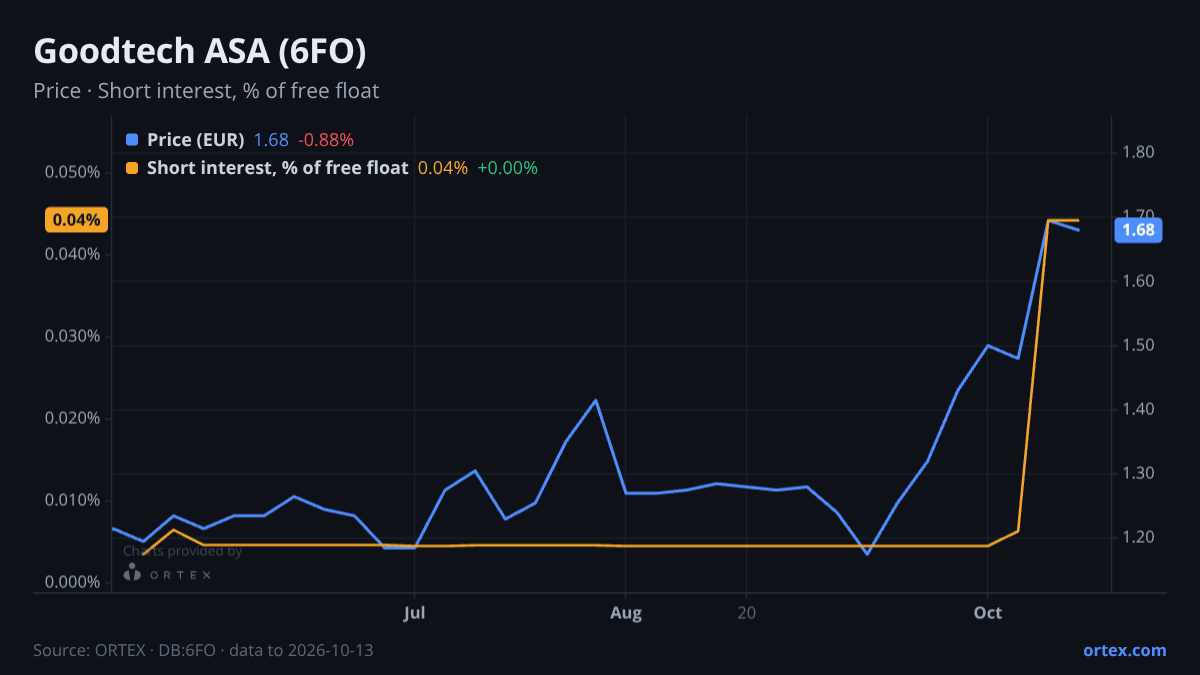Click the +0.00% short interest change value
This screenshot has width=1200, height=675.
coord(507,168)
